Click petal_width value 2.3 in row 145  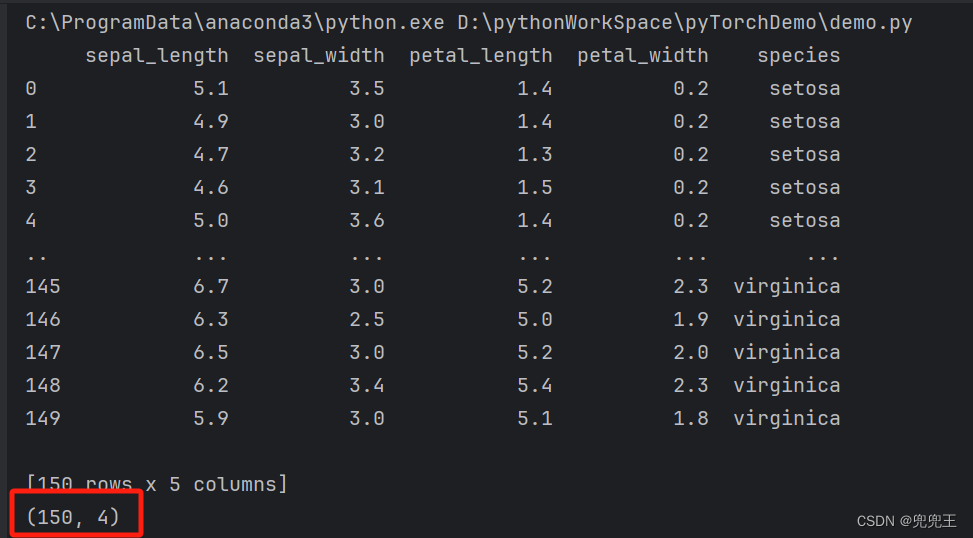[691, 287]
